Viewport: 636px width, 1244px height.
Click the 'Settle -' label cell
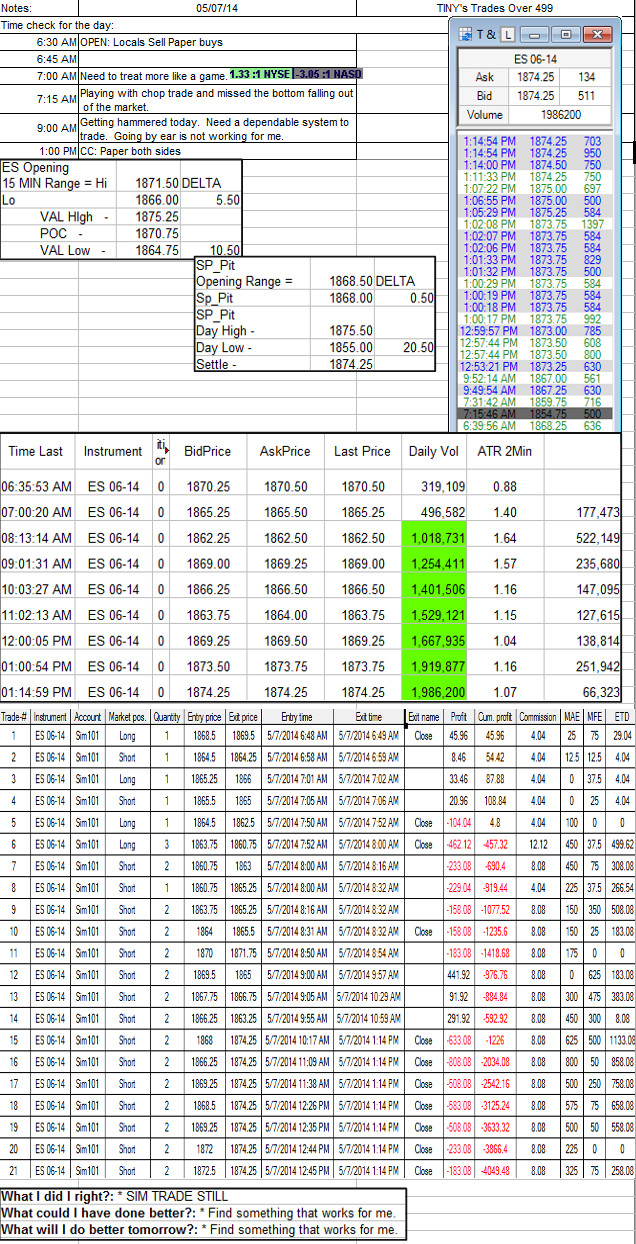pos(252,365)
